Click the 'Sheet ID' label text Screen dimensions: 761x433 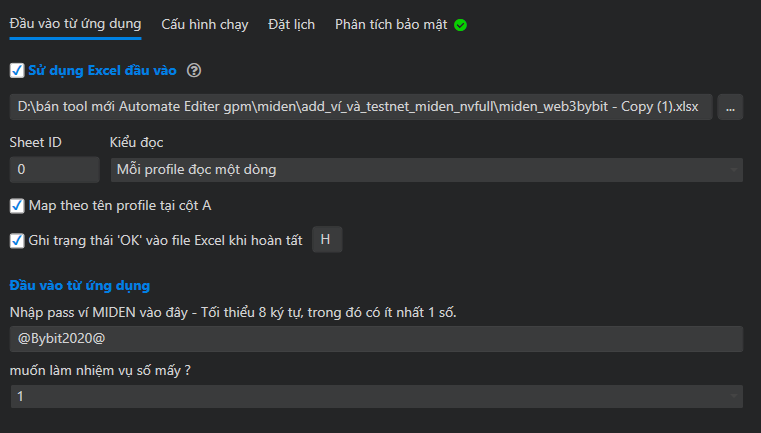35,142
